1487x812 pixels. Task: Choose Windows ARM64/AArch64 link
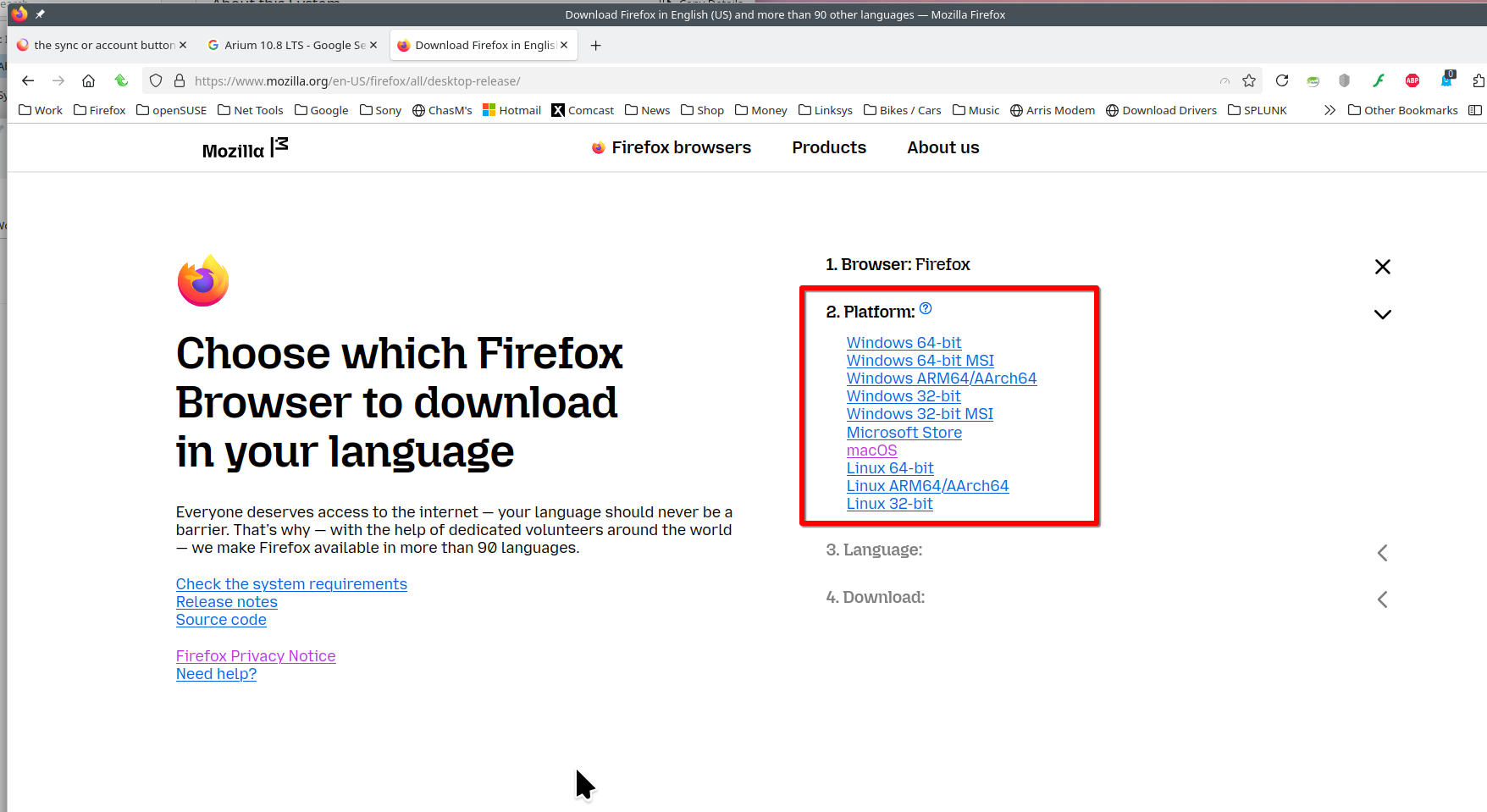coord(942,378)
